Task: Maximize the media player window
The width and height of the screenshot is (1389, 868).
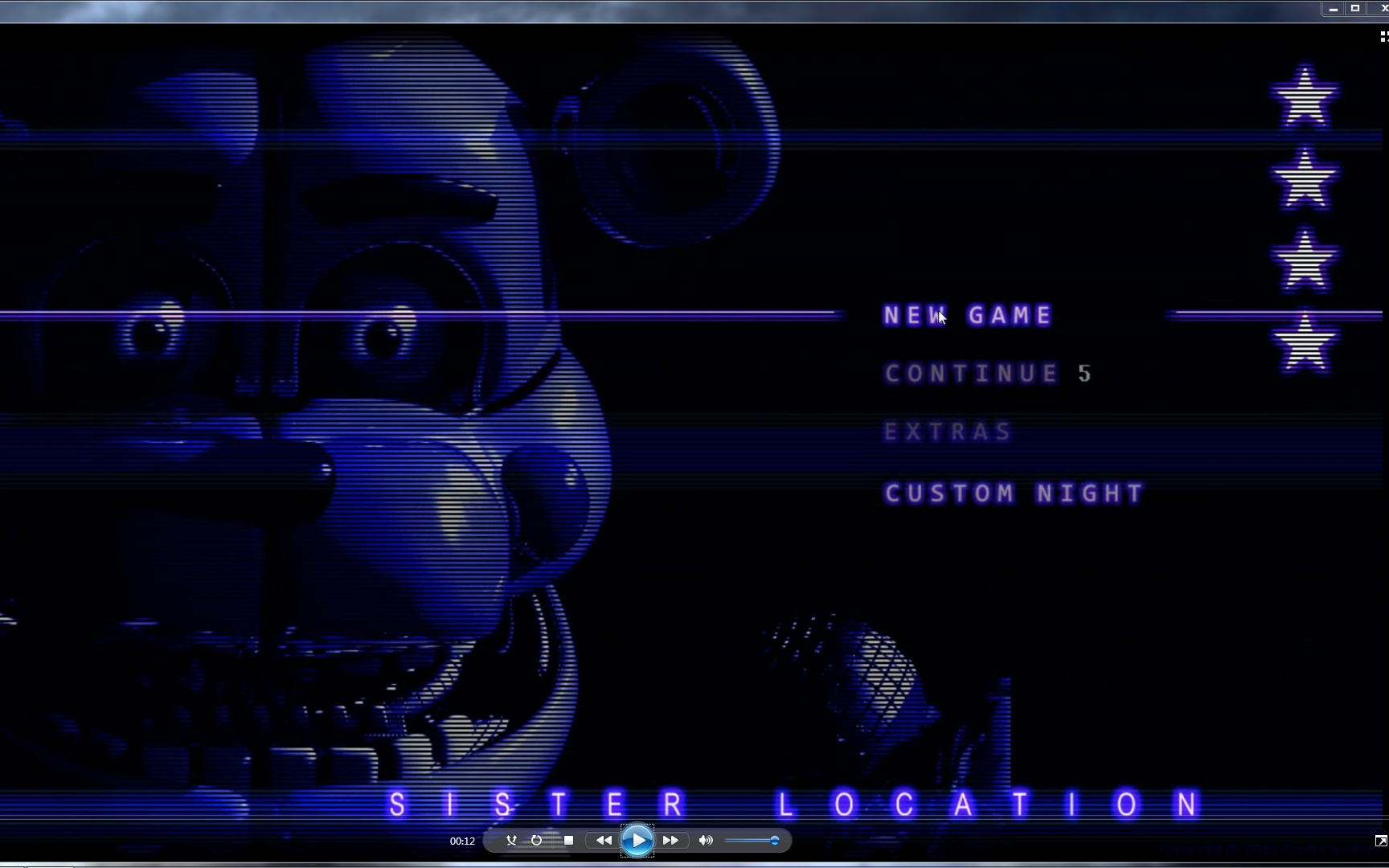Action: pyautogui.click(x=1355, y=9)
